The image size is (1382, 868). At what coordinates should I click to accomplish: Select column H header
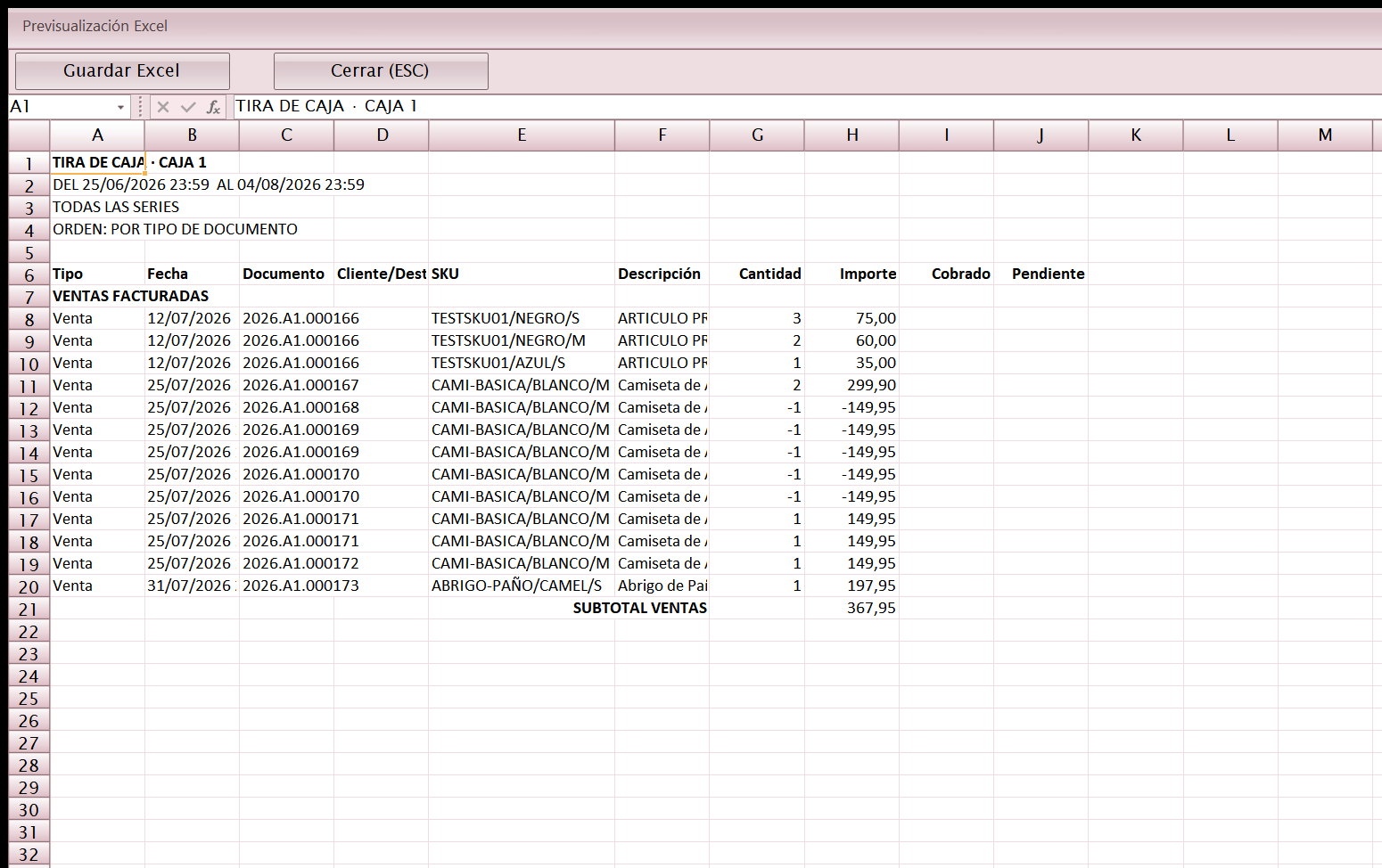[851, 135]
